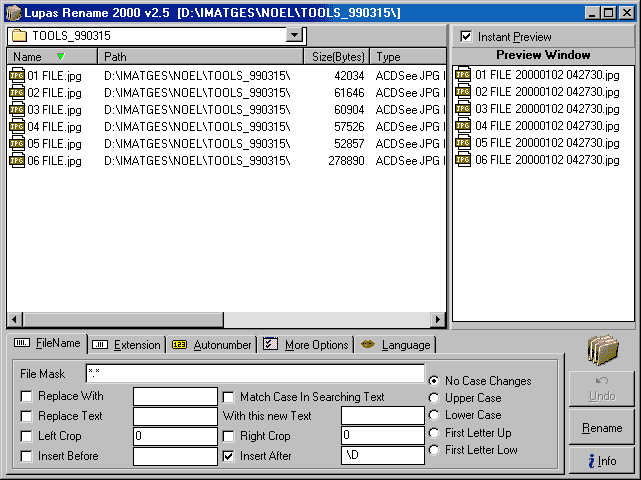641x480 pixels.
Task: Open the More Options tab
Action: 306,345
